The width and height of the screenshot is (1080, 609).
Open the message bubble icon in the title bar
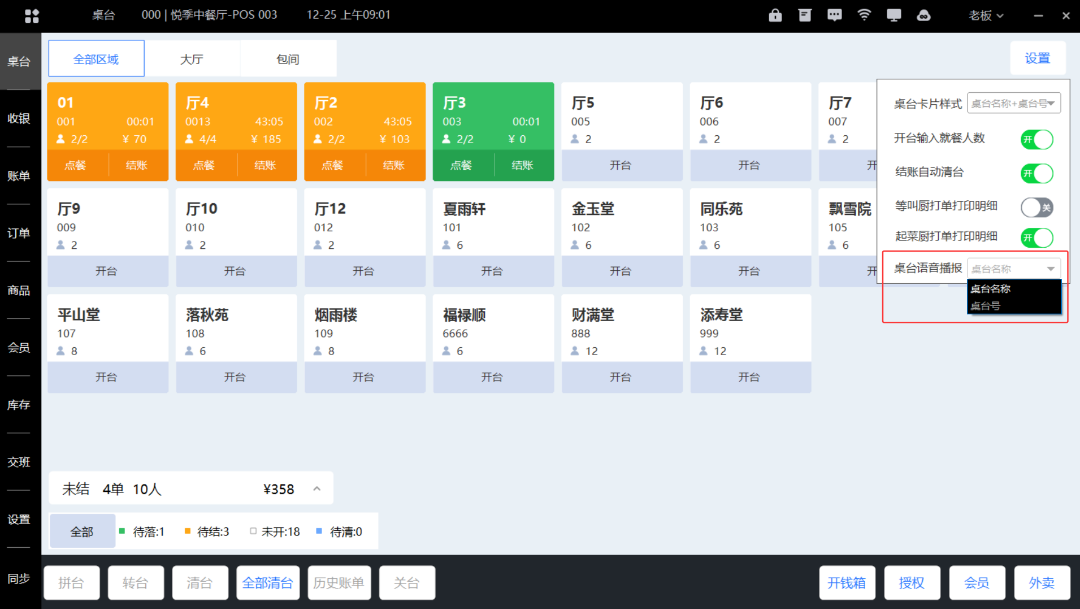(x=834, y=15)
